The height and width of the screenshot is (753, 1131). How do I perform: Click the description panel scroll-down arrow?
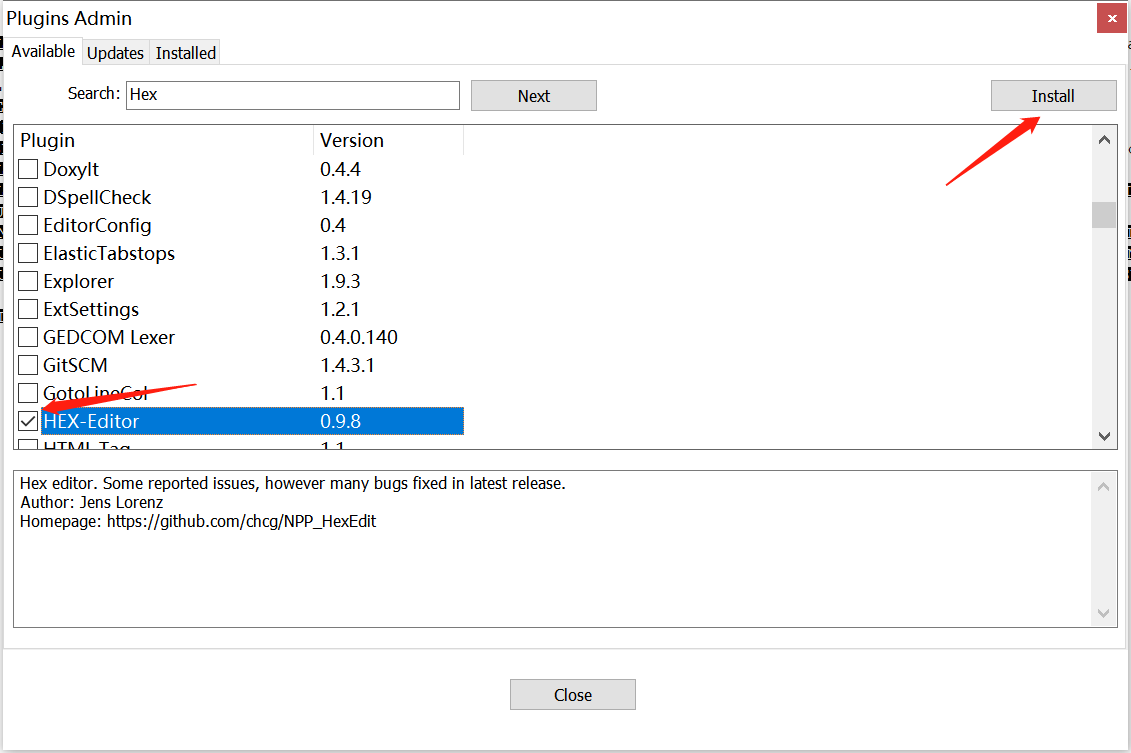click(x=1103, y=613)
